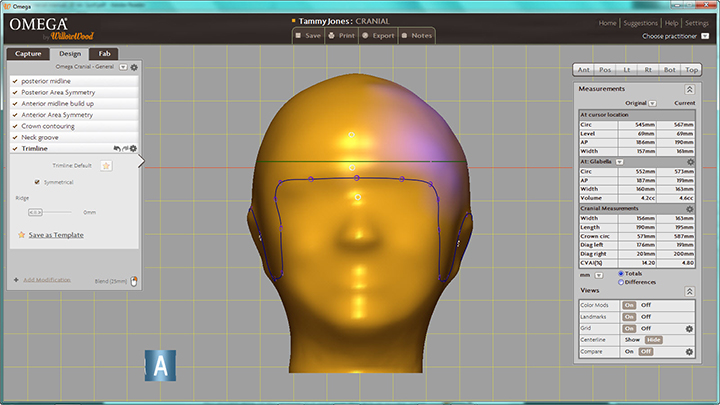The width and height of the screenshot is (720, 405).
Task: Click the Blend mouse icon
Action: coord(134,281)
